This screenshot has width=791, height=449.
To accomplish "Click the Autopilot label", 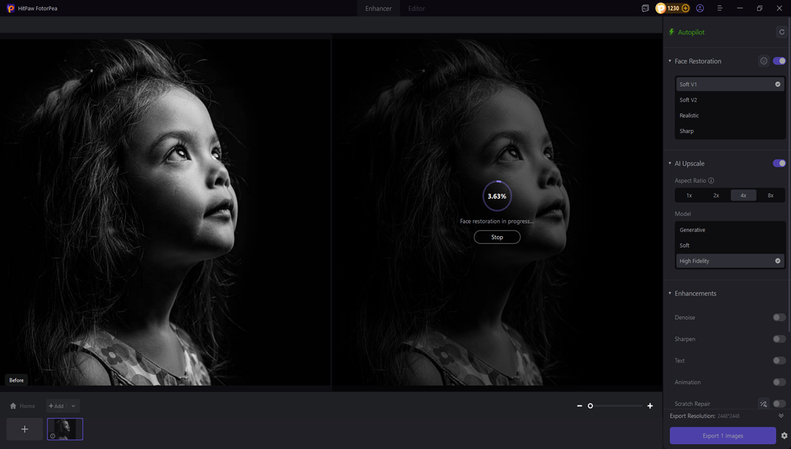I will (691, 32).
